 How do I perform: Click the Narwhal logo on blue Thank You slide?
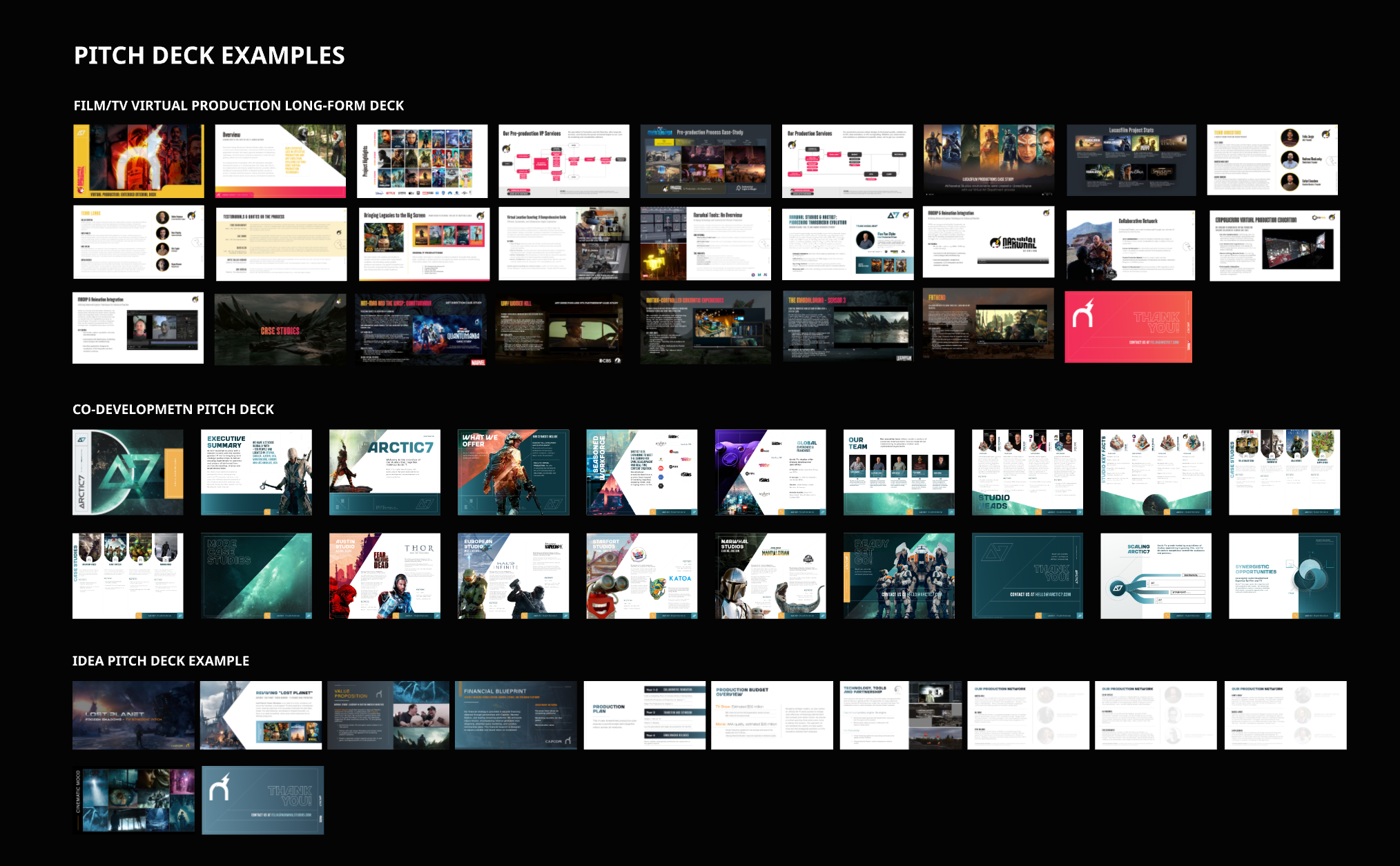(x=220, y=787)
